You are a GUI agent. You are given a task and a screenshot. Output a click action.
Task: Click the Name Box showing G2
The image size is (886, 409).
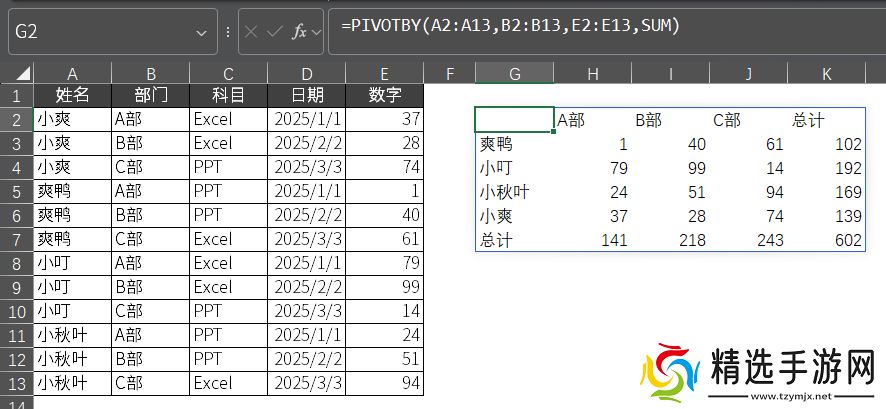click(x=100, y=32)
